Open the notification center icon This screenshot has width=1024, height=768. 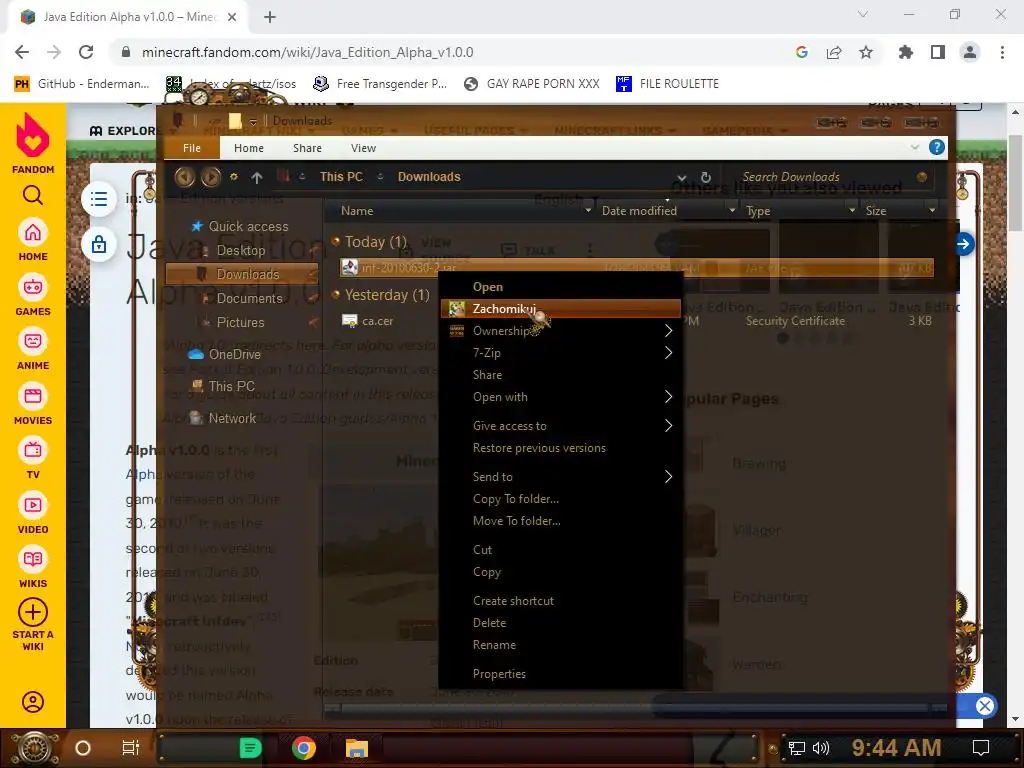[980, 748]
